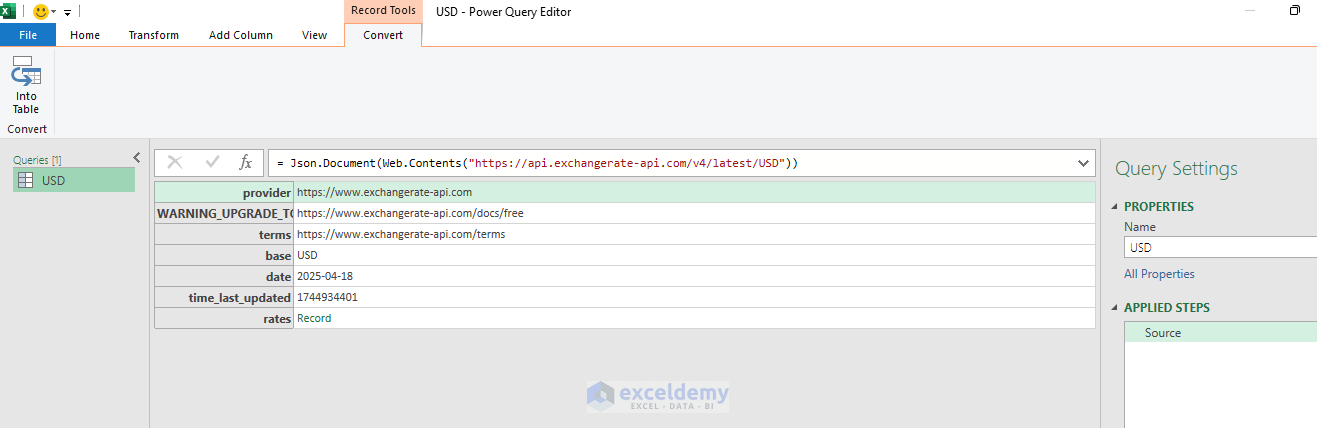Click the query Name input field
1317x428 pixels.
[x=1220, y=247]
